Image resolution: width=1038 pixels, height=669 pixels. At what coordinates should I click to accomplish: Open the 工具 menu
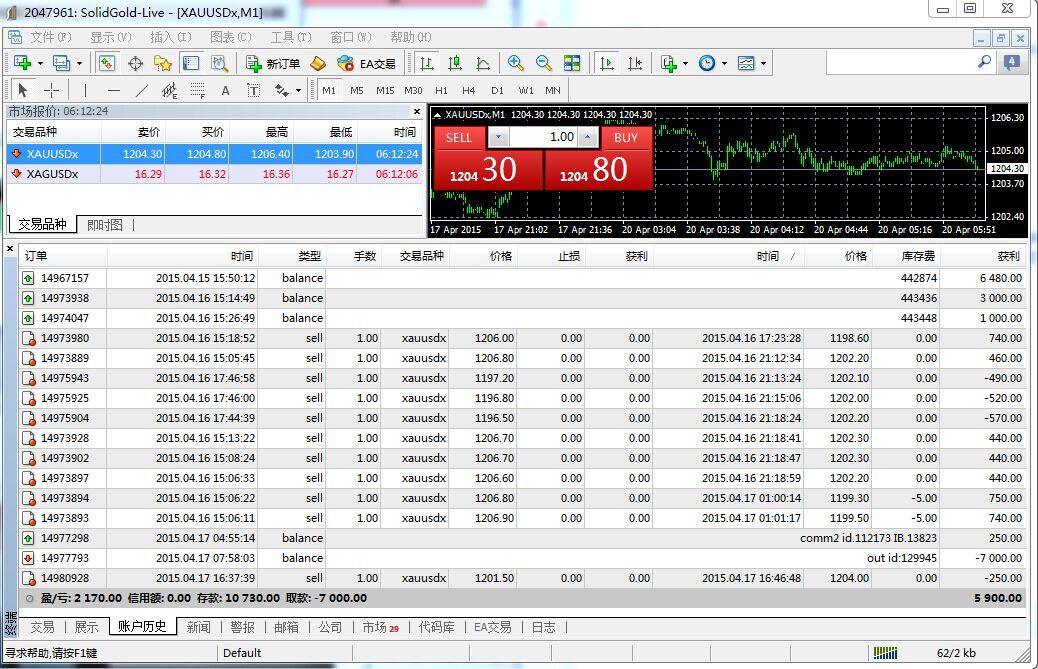pos(291,37)
